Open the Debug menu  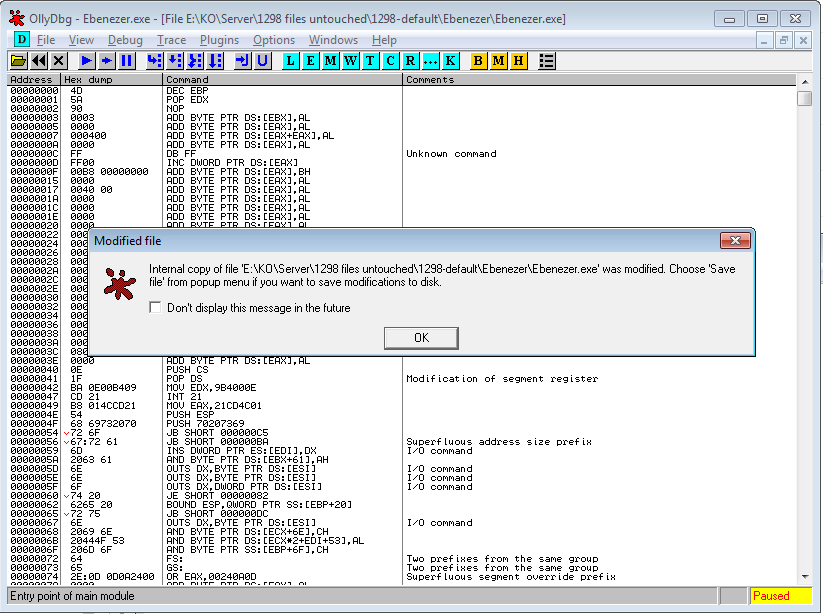pos(125,40)
